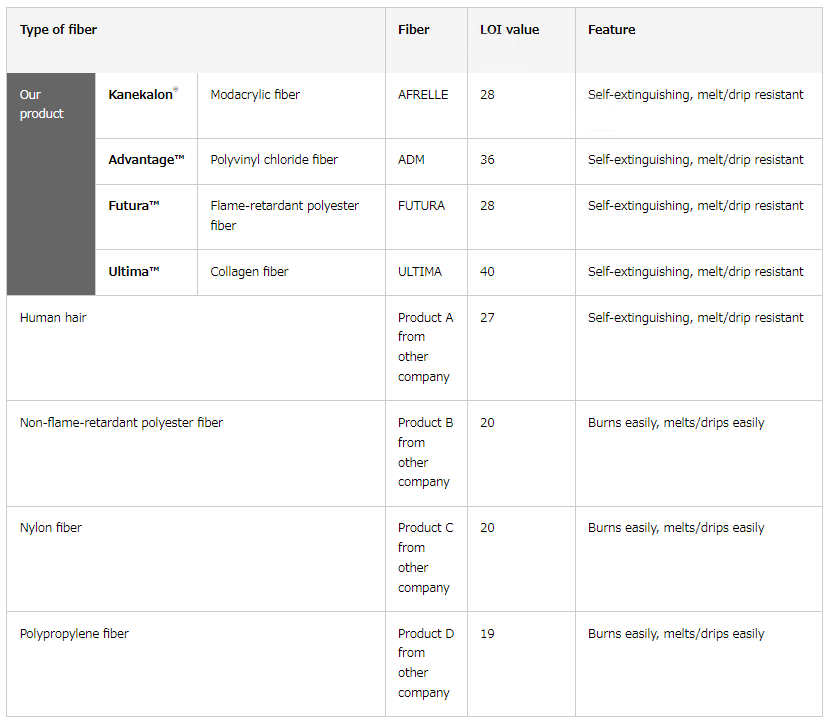Screen dimensions: 831x726
Task: Click 'Product D from other company' cell
Action: [x=426, y=664]
